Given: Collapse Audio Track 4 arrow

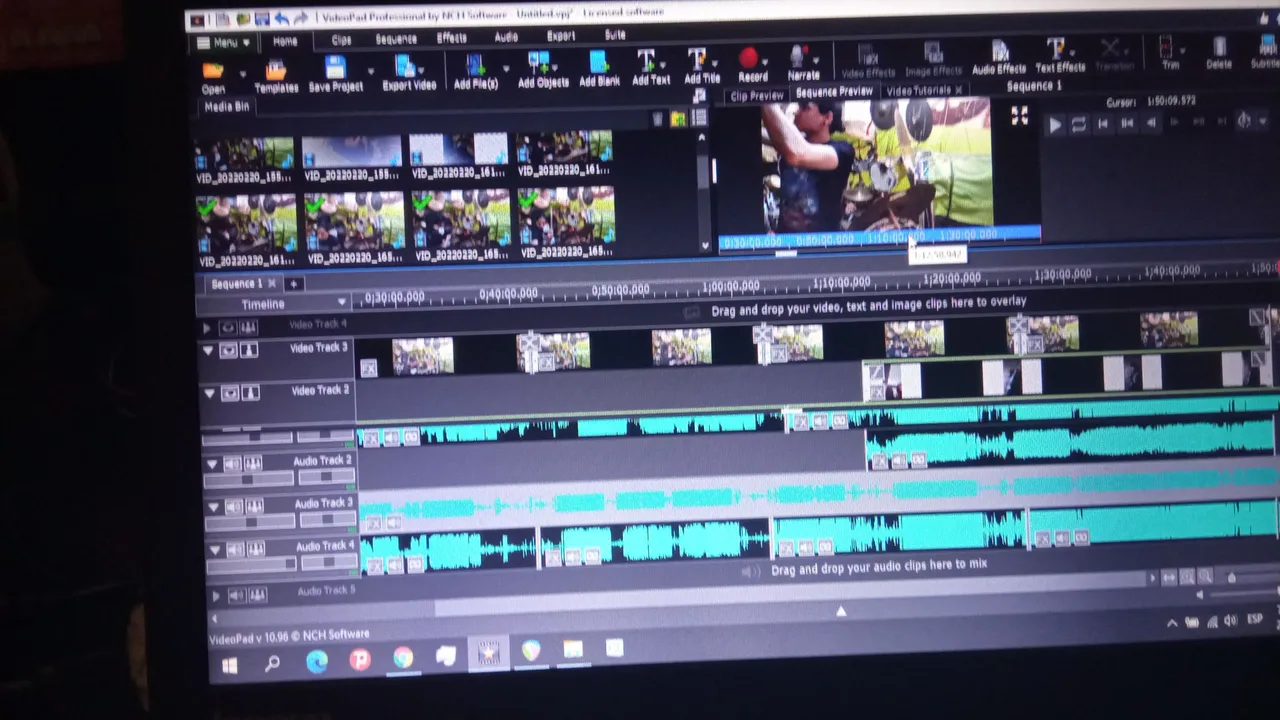Looking at the screenshot, I should pyautogui.click(x=214, y=550).
